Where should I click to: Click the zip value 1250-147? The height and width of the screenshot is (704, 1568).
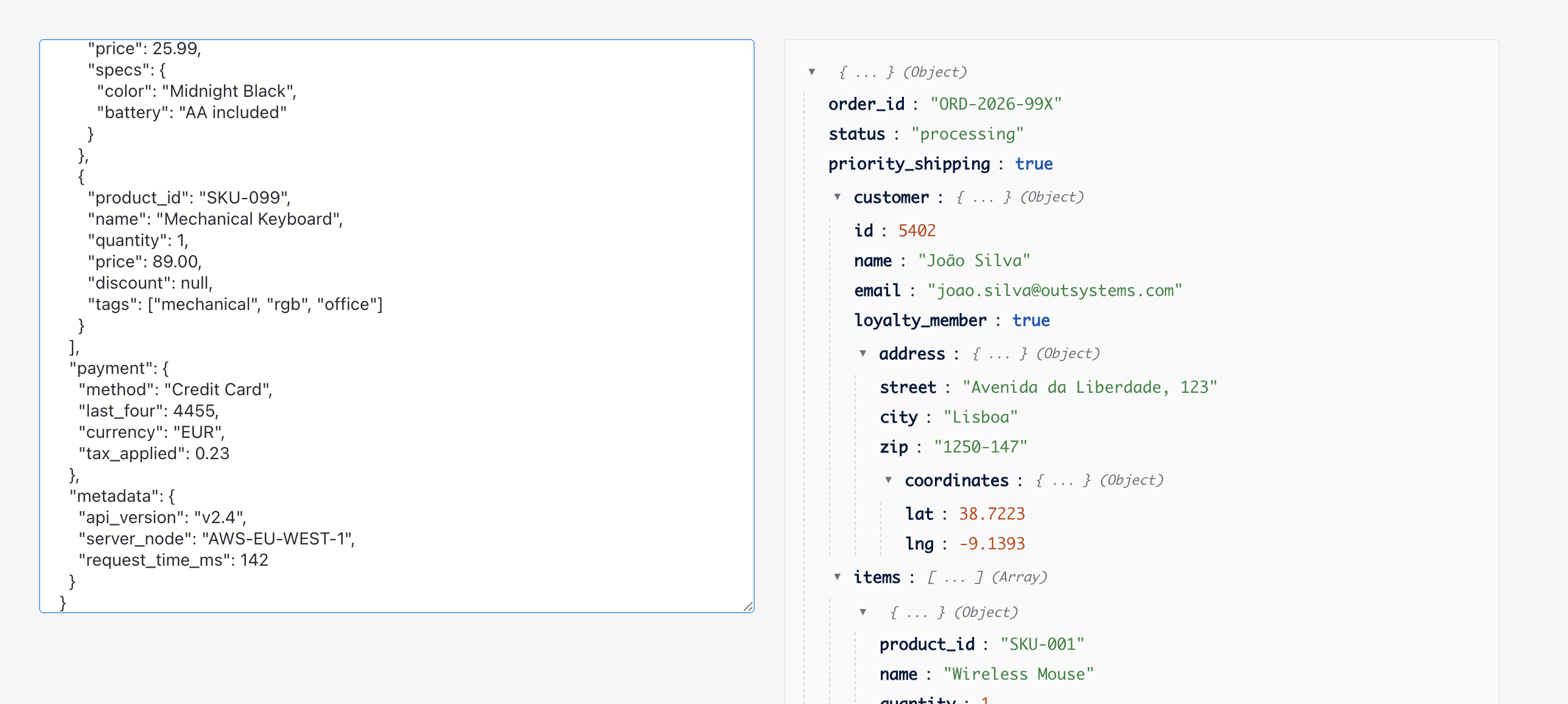click(981, 447)
